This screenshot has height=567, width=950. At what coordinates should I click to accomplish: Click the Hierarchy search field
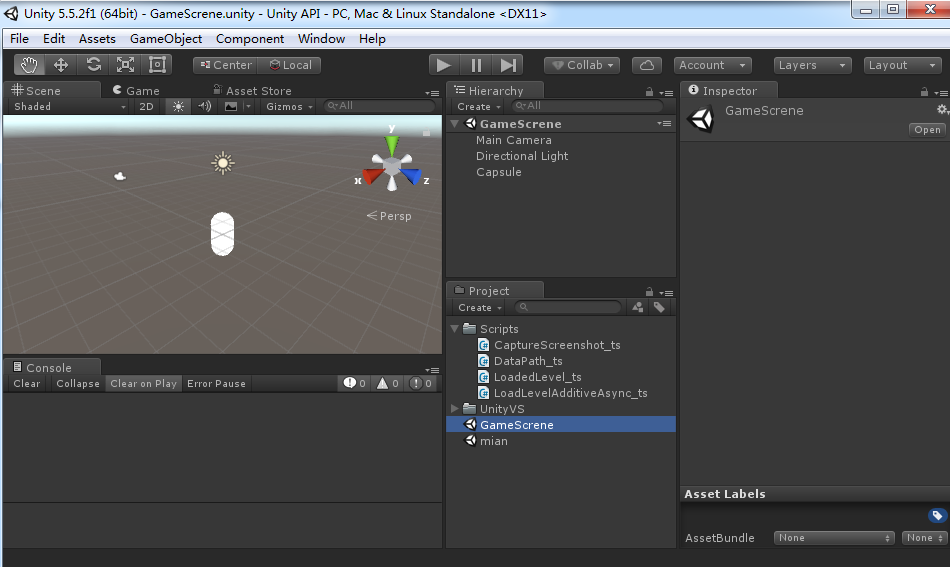[586, 106]
